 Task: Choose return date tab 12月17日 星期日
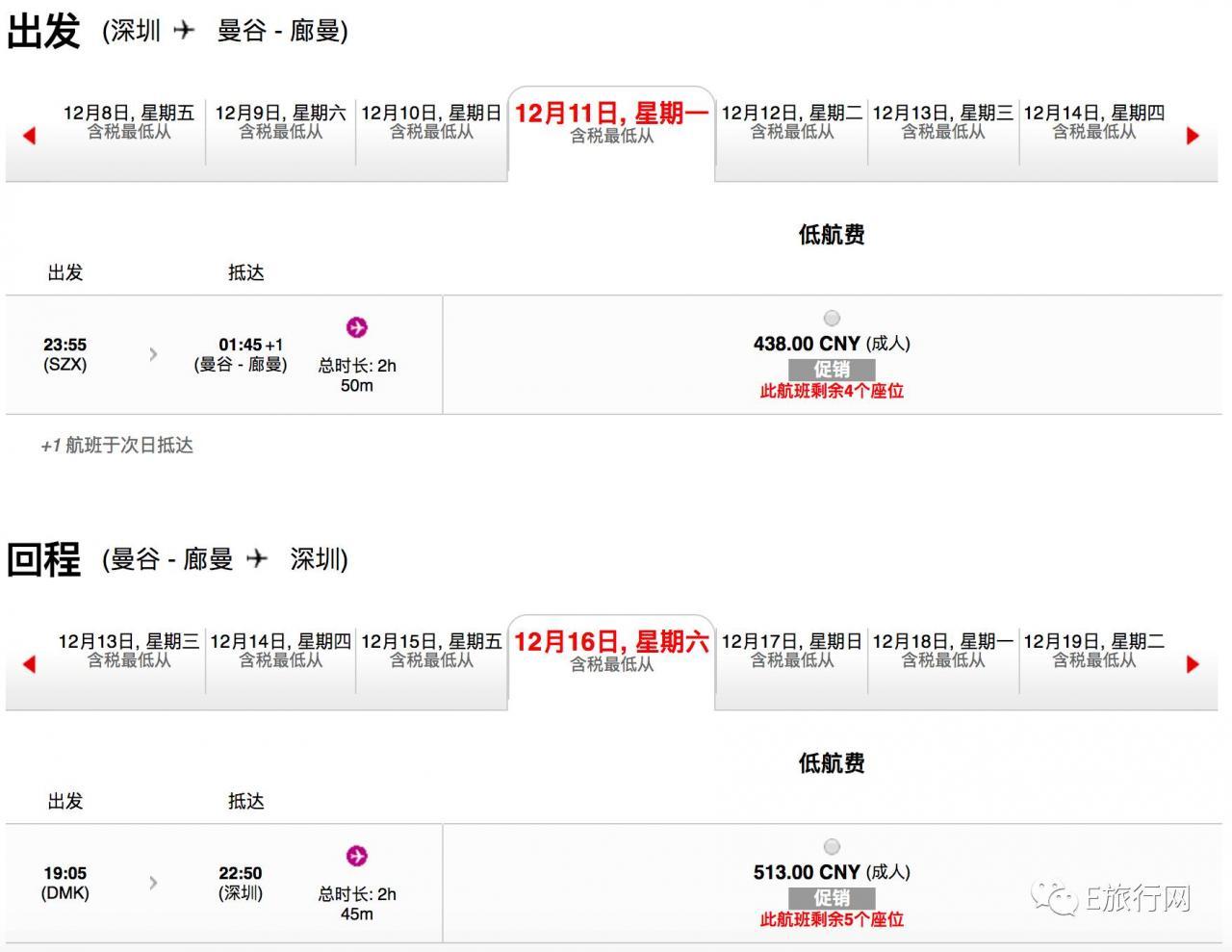792,651
